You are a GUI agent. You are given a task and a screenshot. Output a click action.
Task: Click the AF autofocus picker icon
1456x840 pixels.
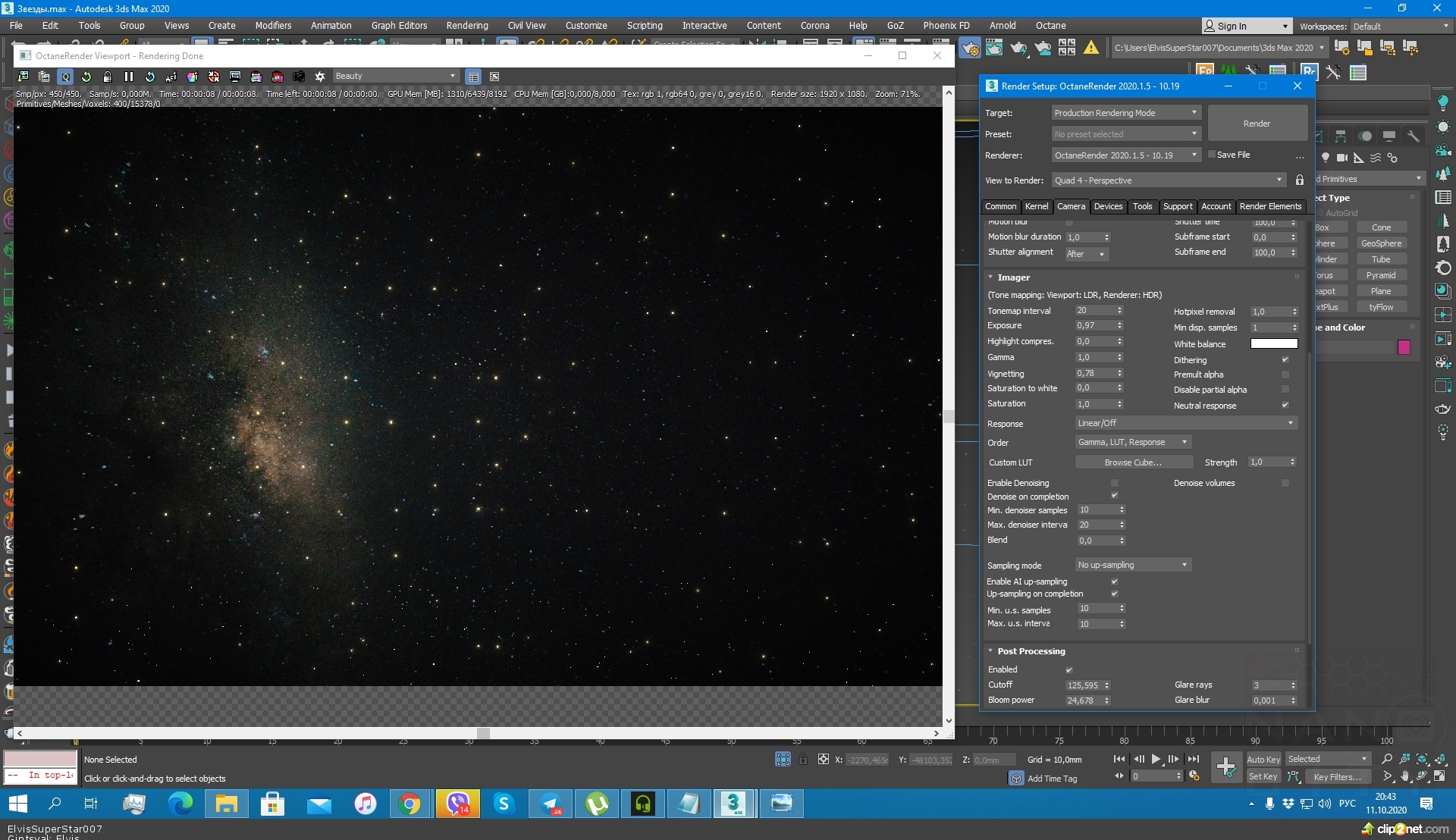(171, 77)
